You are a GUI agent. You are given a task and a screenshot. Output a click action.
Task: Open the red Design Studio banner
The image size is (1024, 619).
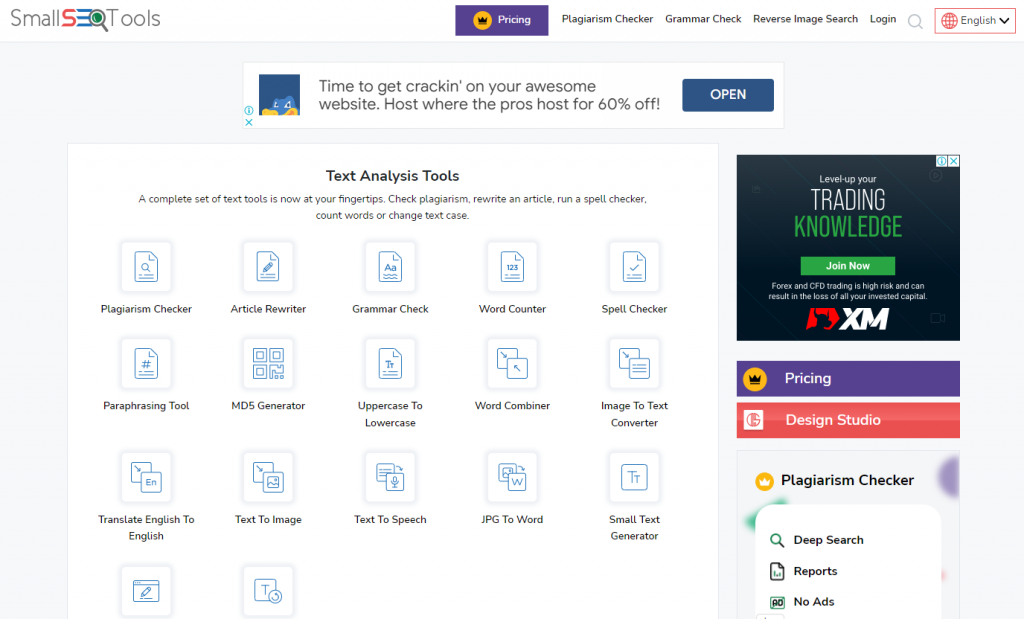point(848,420)
